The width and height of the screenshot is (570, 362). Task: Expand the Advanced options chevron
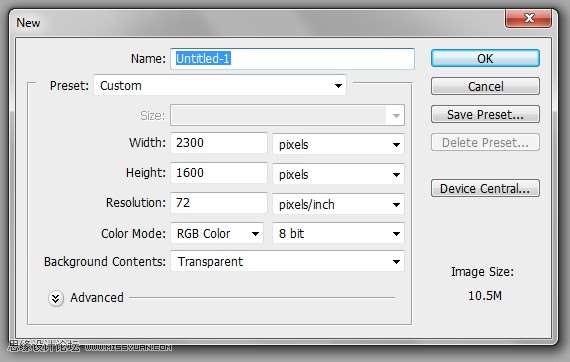click(56, 298)
